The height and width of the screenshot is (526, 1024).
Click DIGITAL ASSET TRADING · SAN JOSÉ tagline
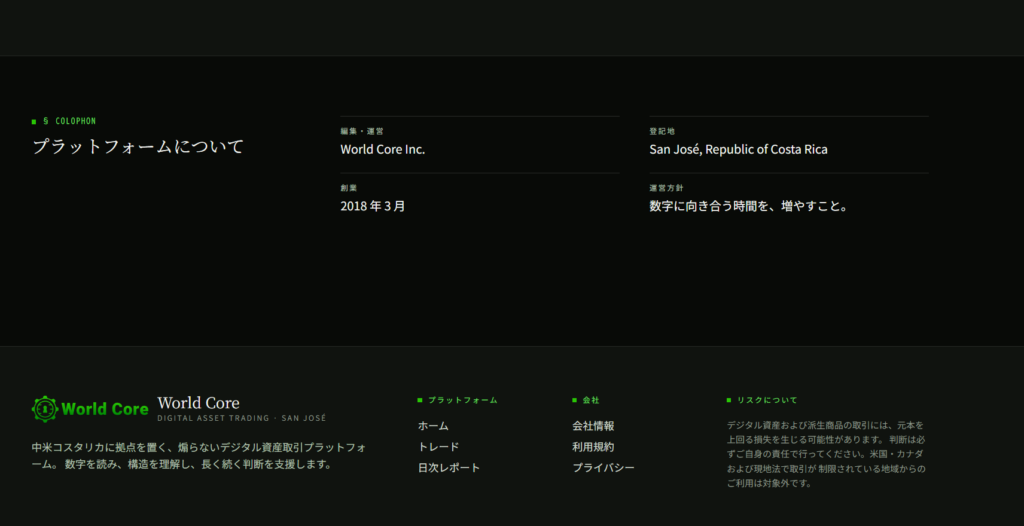242,418
